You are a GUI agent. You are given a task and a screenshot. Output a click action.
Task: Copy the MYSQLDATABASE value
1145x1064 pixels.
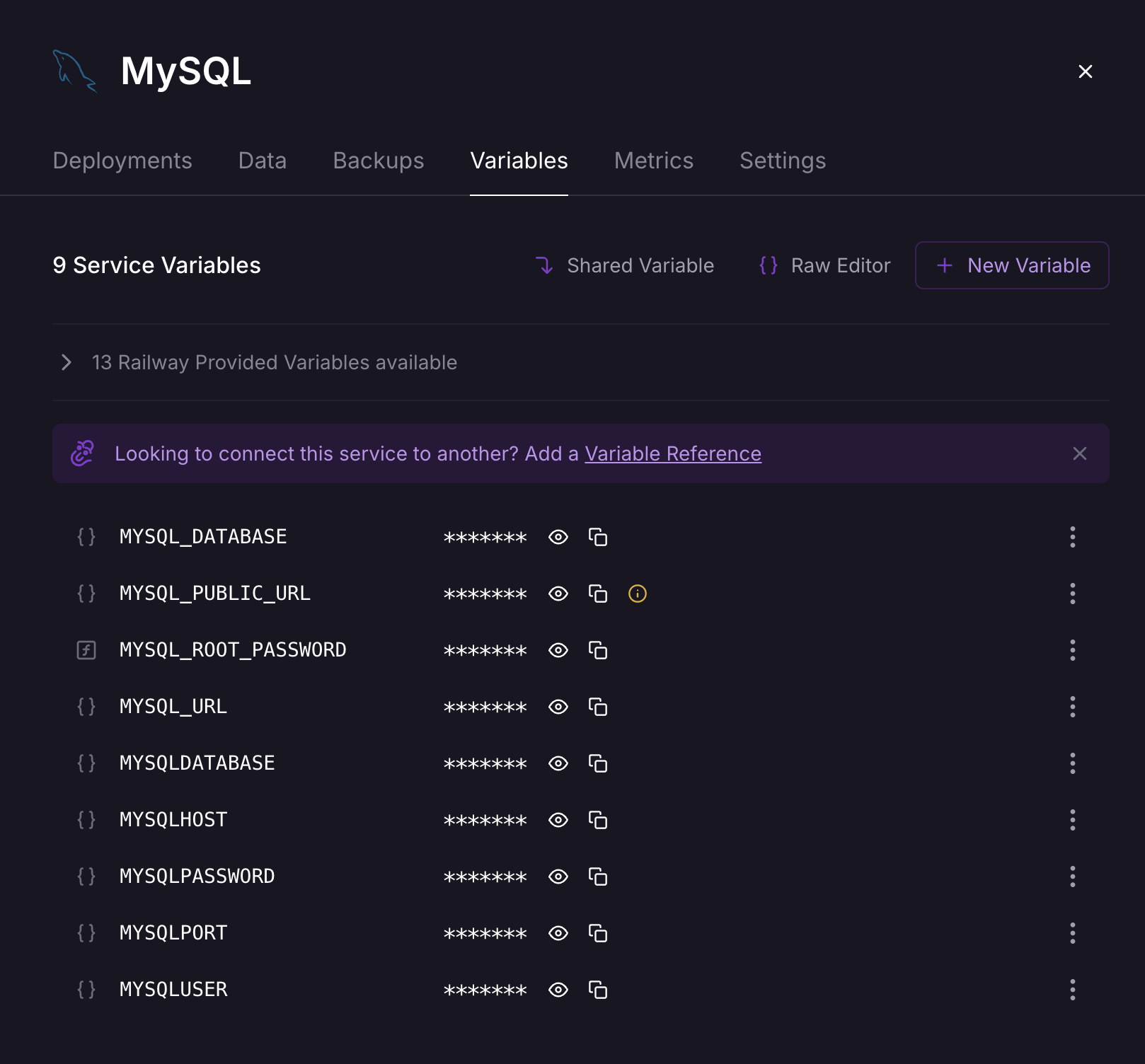598,763
